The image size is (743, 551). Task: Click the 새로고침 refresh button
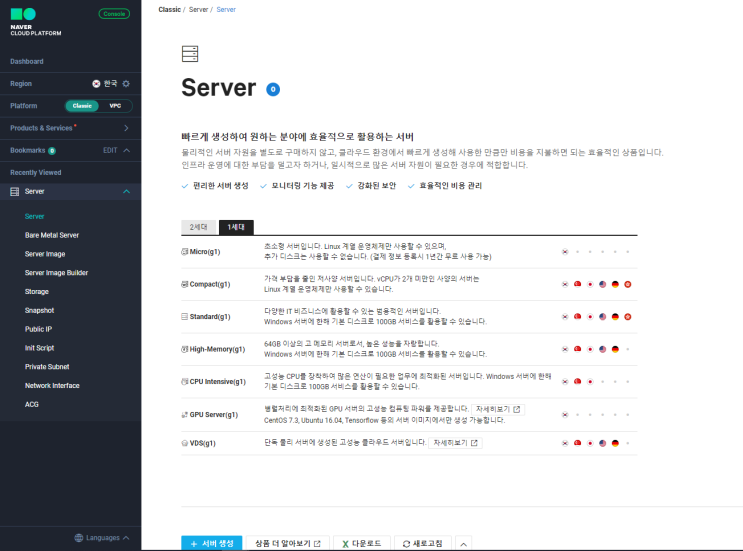click(423, 543)
